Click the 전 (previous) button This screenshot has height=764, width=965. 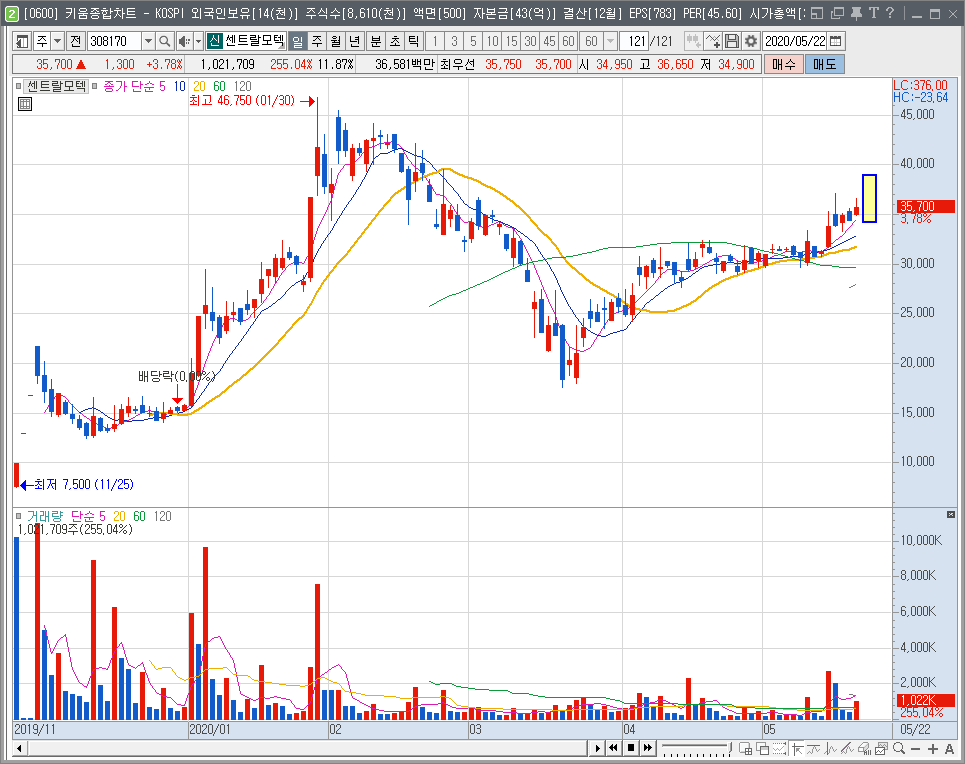(76, 41)
